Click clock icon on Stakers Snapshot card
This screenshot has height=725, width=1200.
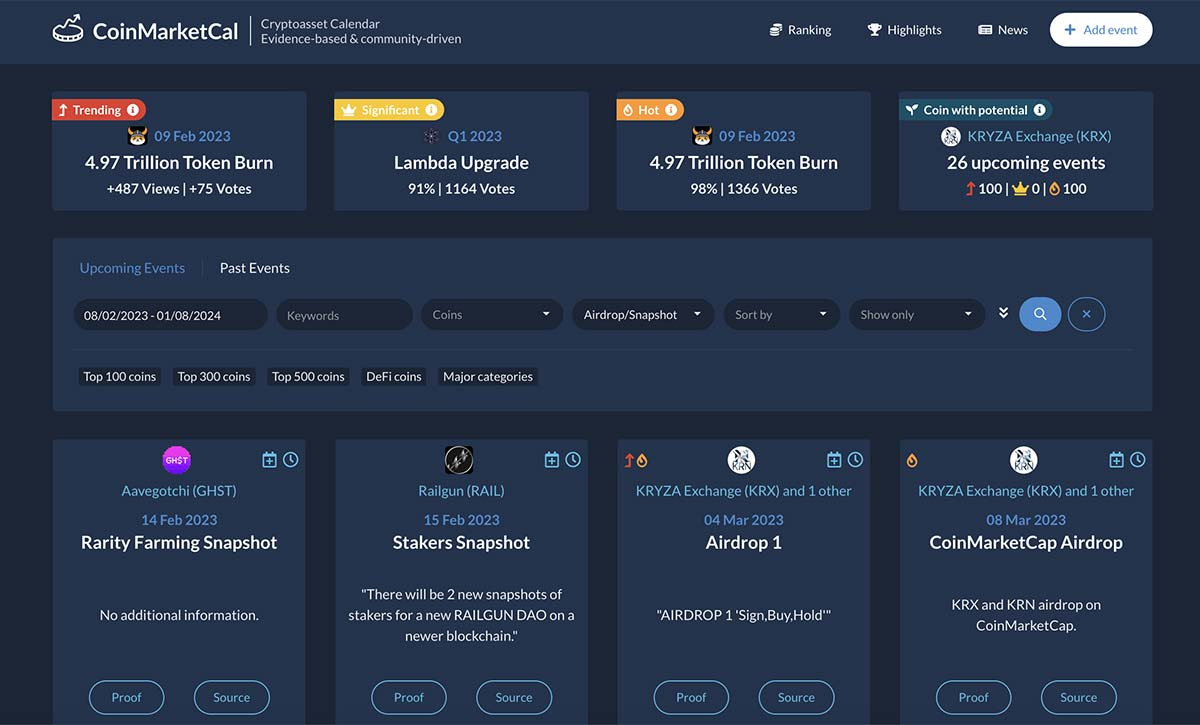[x=573, y=460]
